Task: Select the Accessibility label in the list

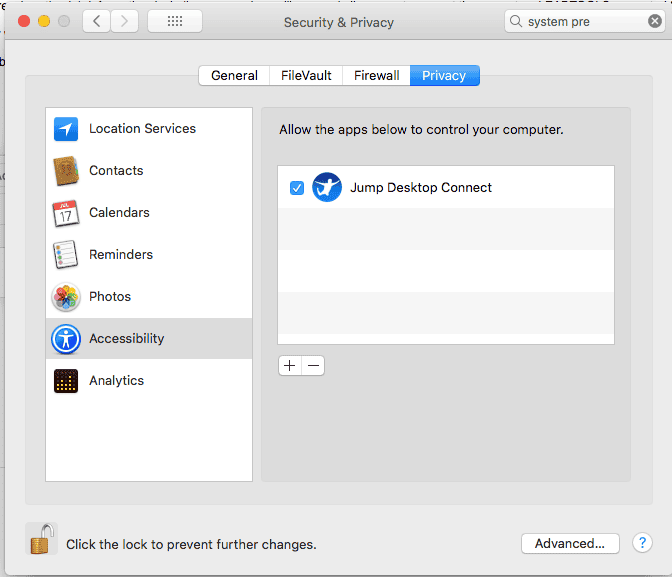Action: click(126, 339)
